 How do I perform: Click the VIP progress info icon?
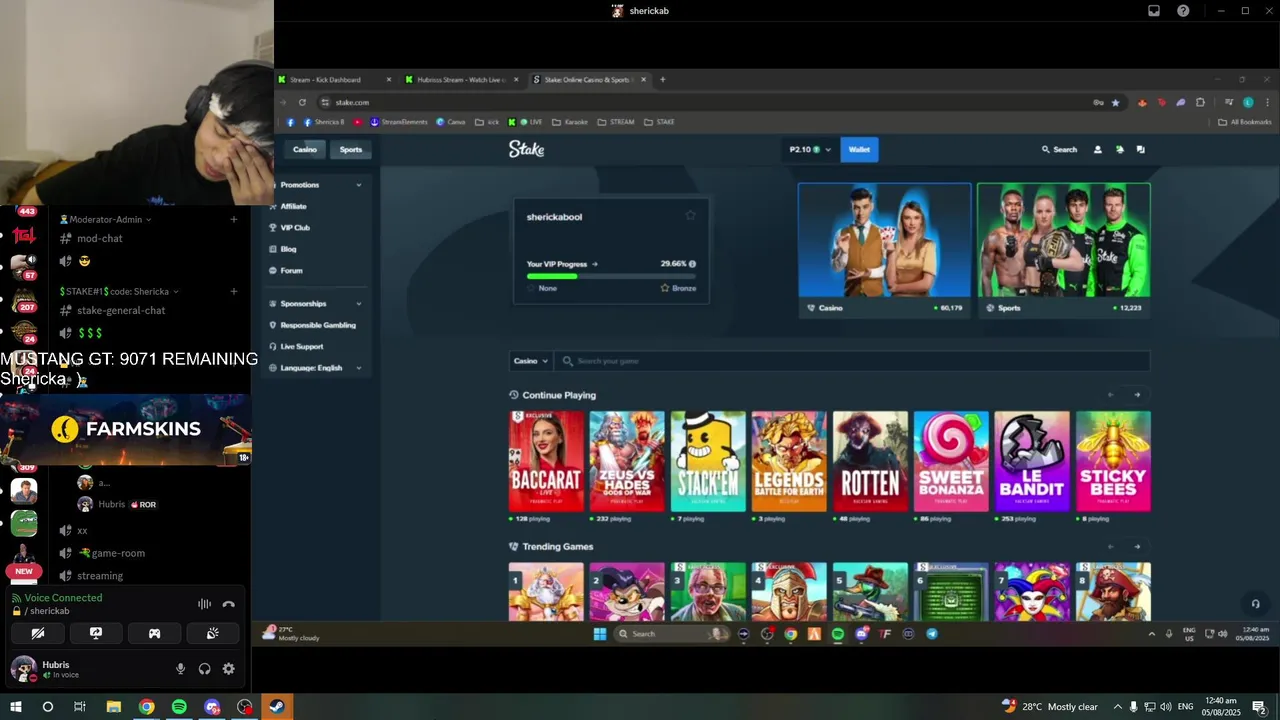[x=692, y=264]
